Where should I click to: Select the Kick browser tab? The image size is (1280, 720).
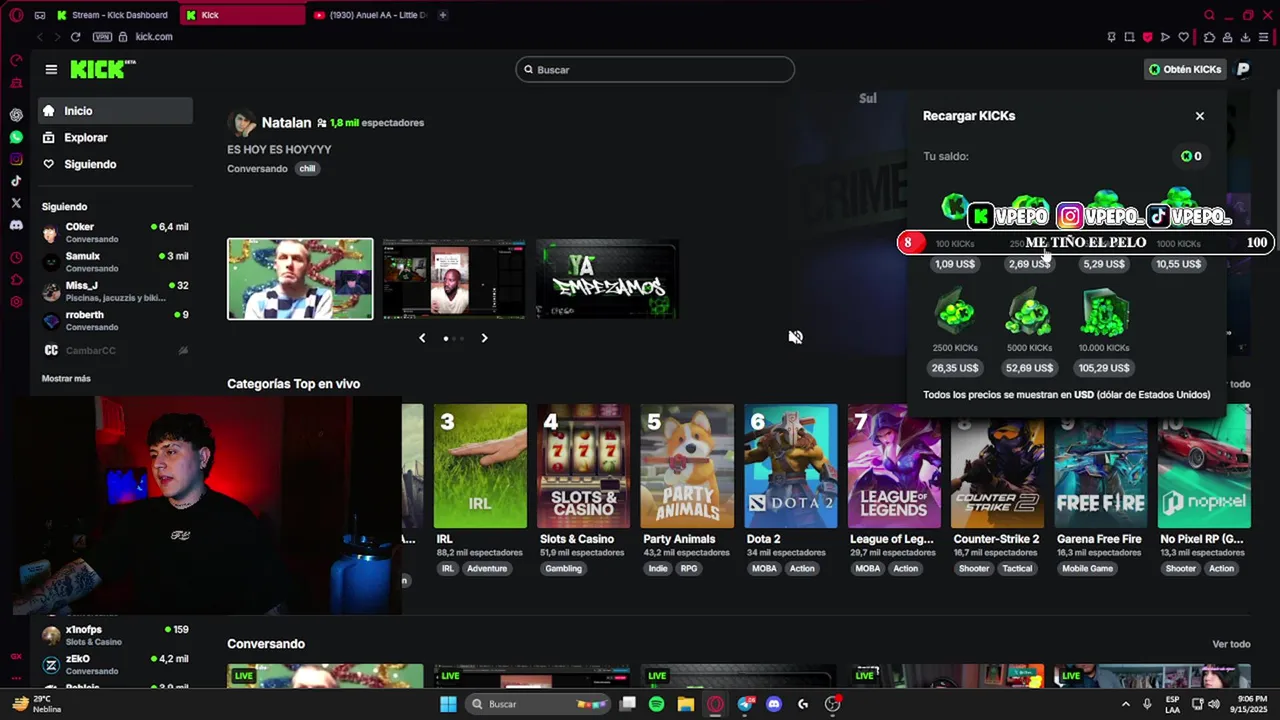[x=243, y=15]
